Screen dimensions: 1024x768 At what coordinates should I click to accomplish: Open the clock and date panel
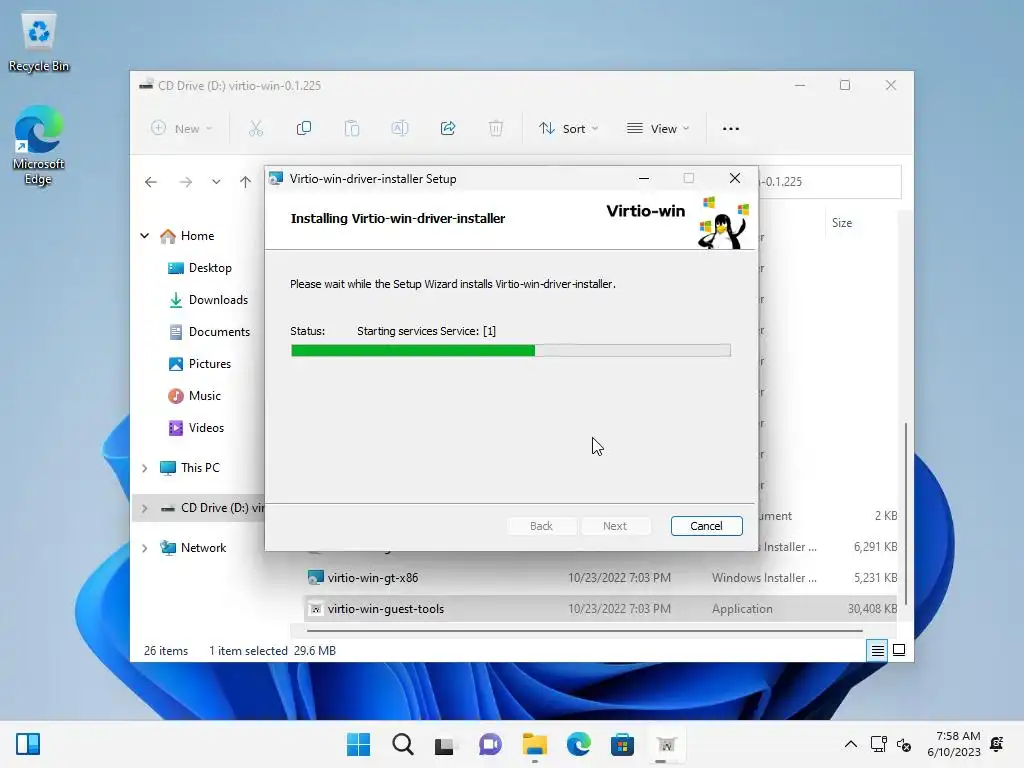click(953, 744)
